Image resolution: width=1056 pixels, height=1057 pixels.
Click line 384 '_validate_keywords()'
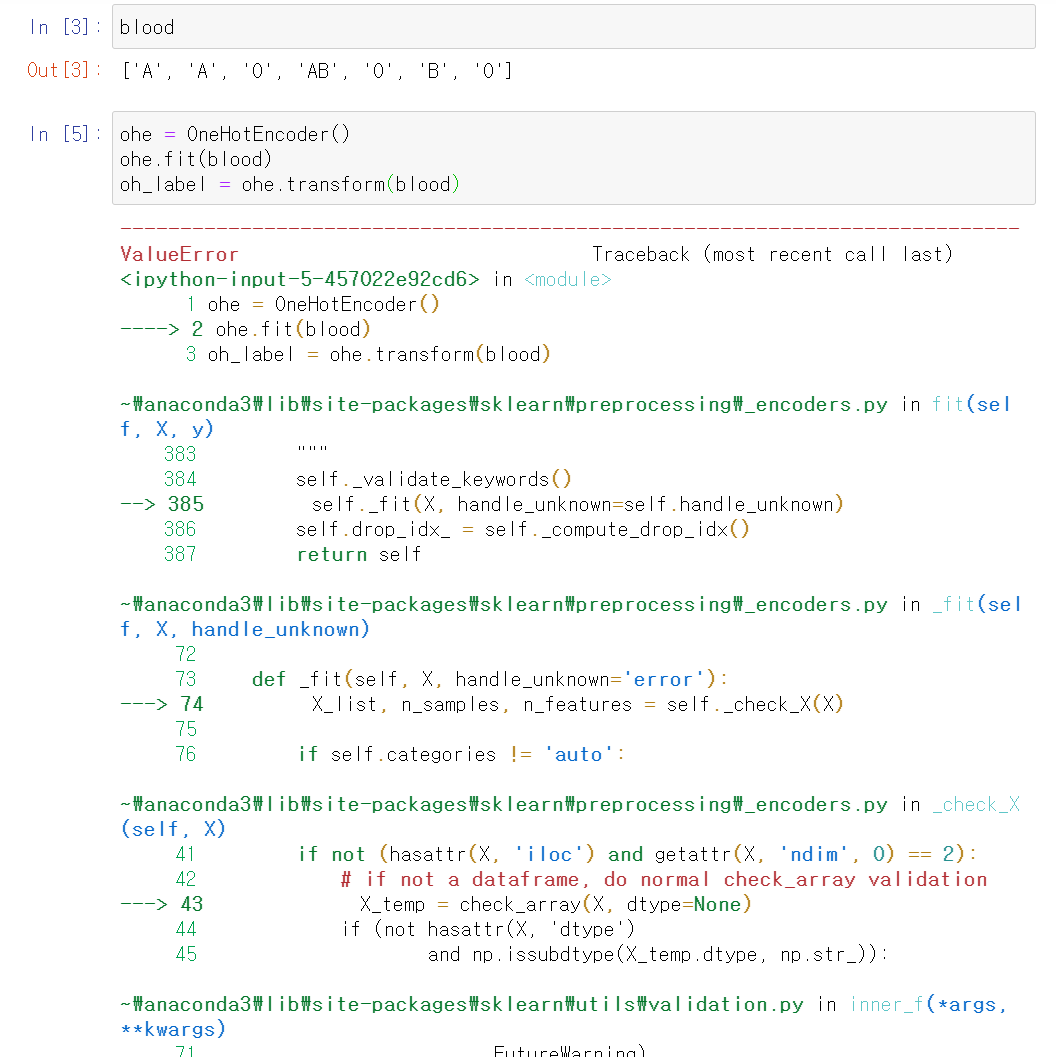(x=433, y=479)
